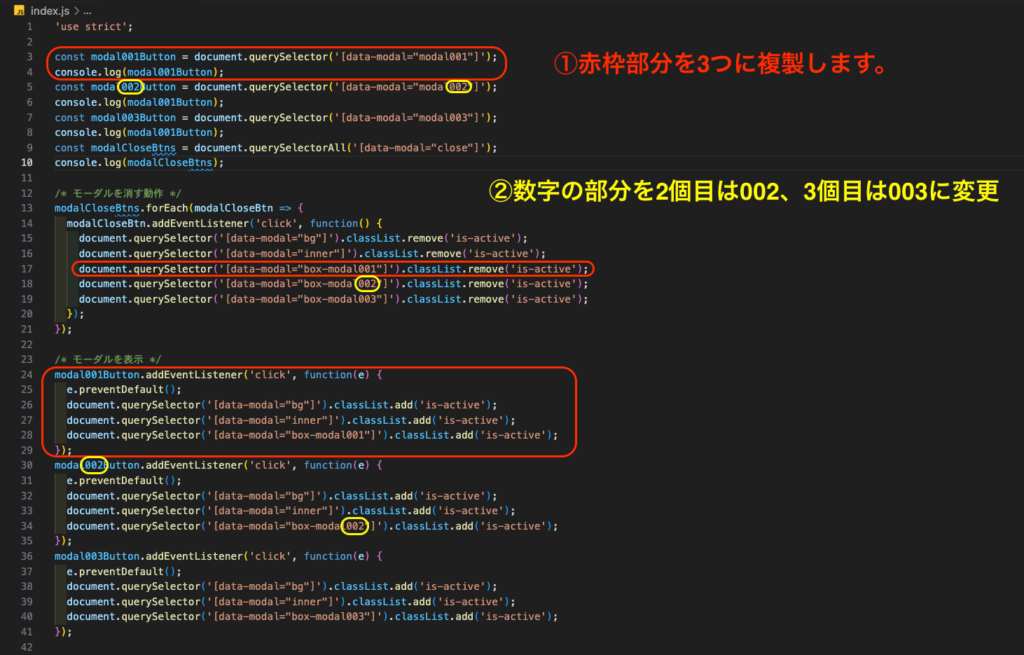Image resolution: width=1024 pixels, height=655 pixels.
Task: Click querySelectorAll on line 9
Action: 309,147
